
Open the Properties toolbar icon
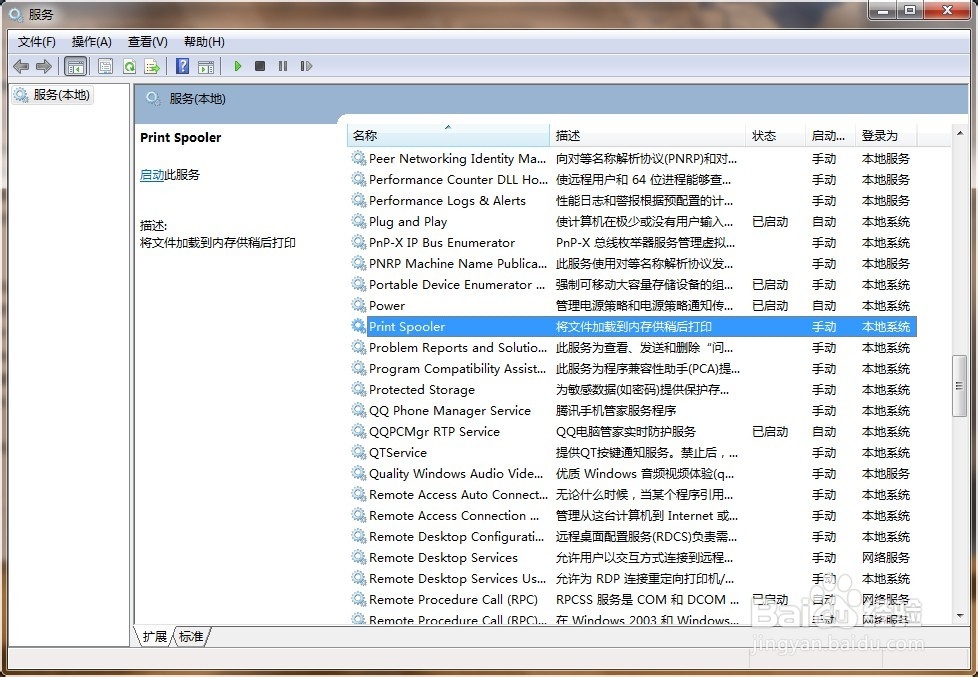tap(105, 66)
